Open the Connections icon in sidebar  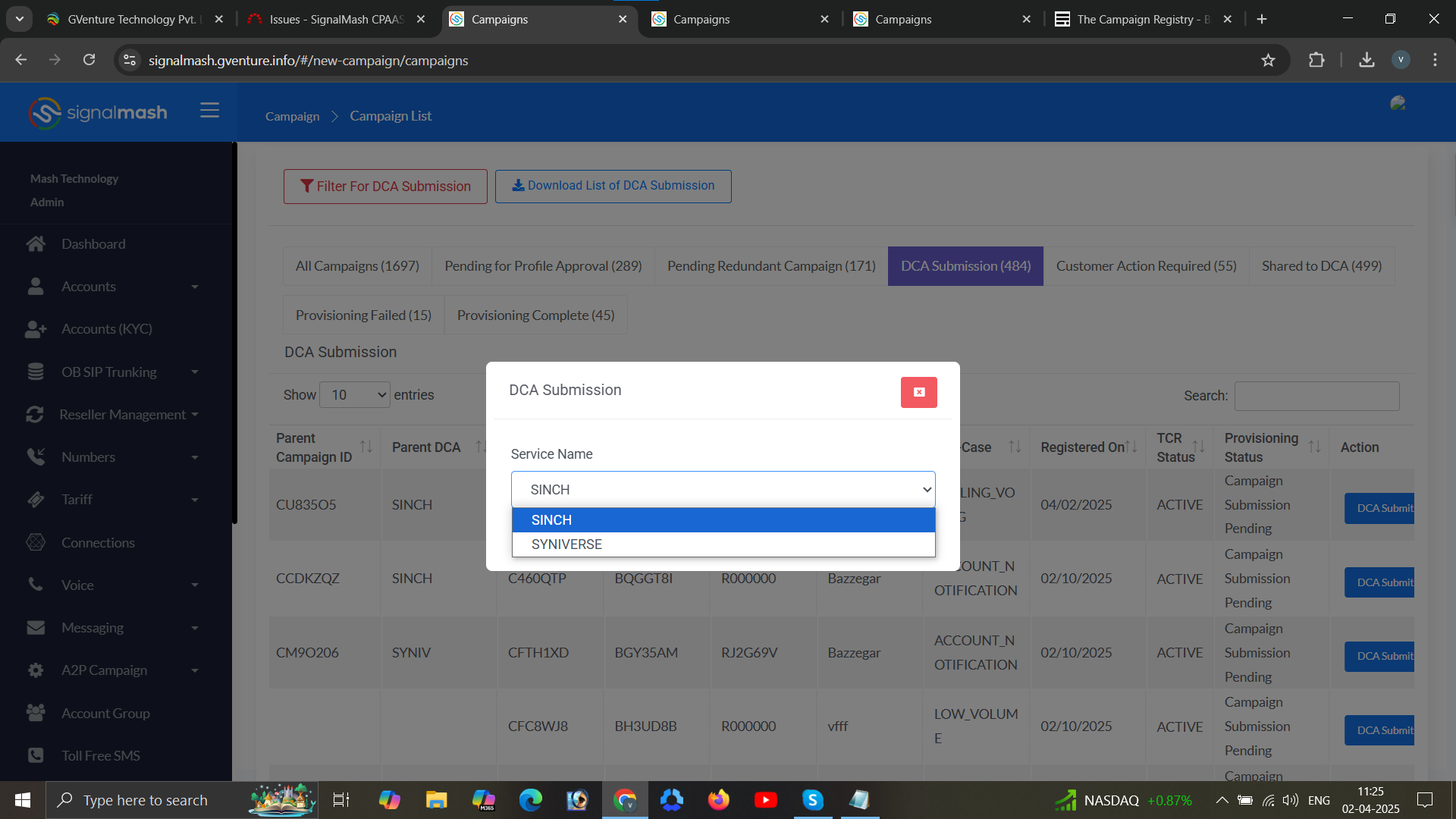point(36,543)
